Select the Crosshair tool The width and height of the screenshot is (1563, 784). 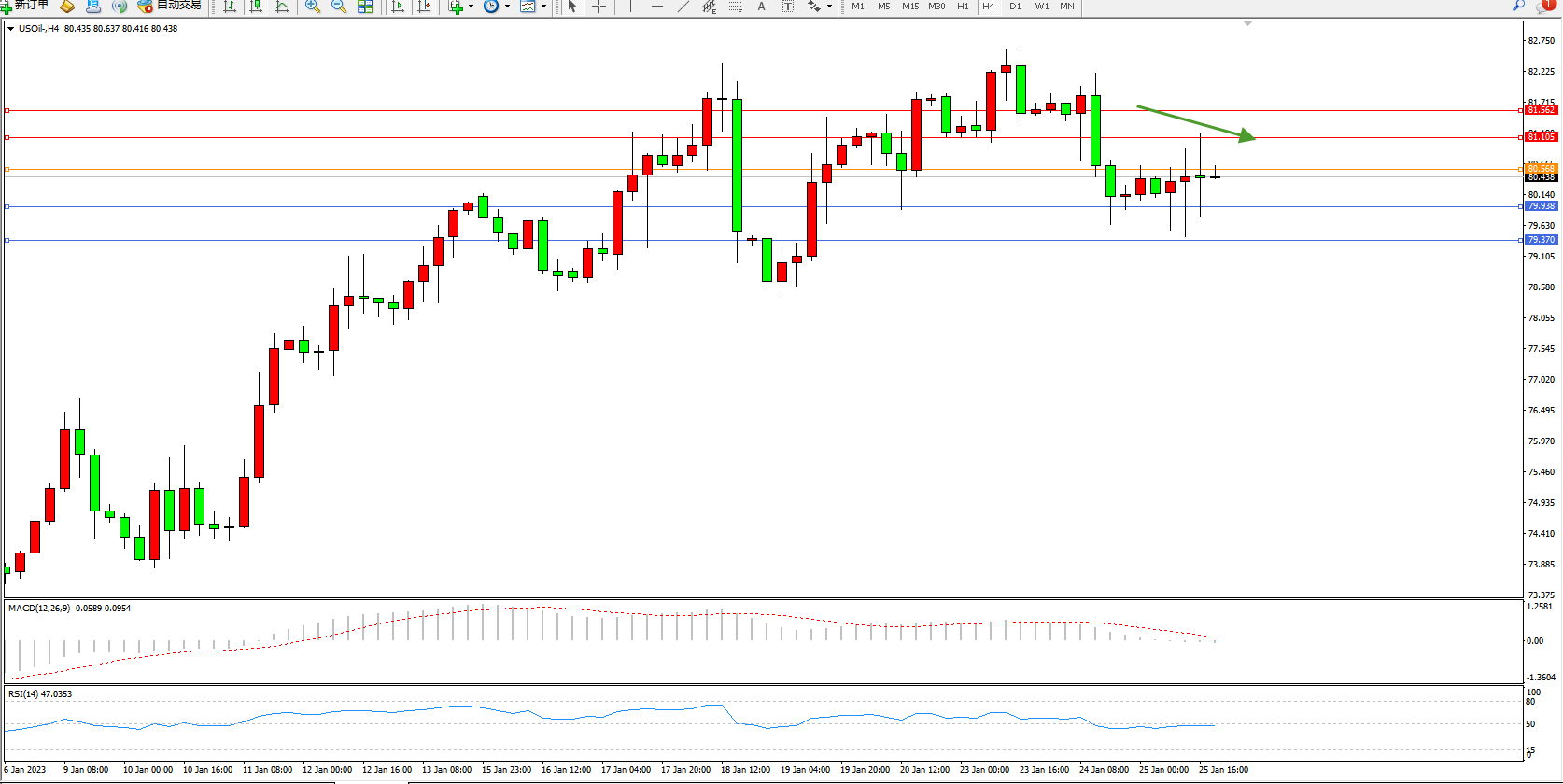tap(599, 7)
